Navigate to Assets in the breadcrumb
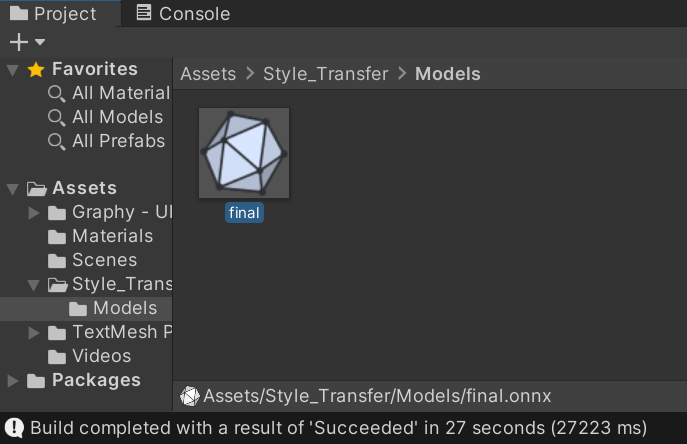Viewport: 687px width, 444px height. [208, 74]
